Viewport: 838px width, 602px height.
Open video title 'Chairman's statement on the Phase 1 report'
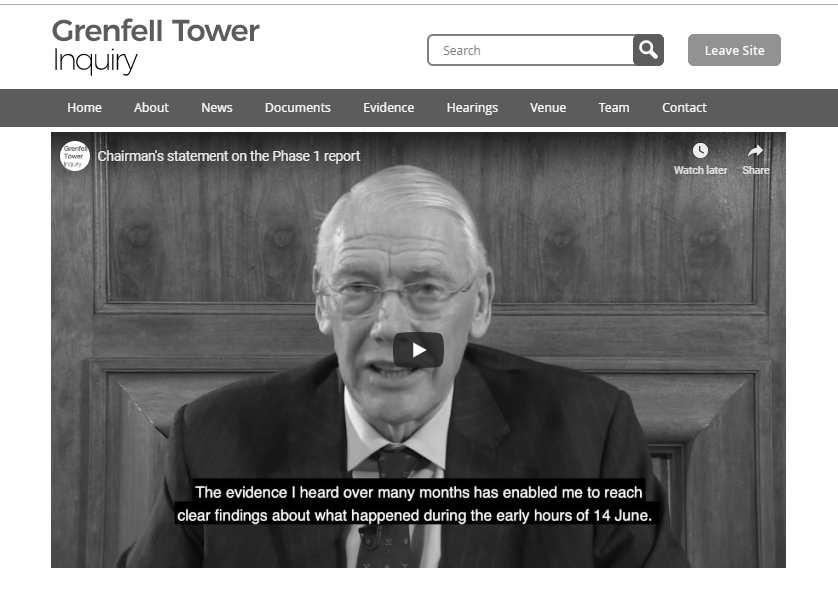(x=229, y=156)
